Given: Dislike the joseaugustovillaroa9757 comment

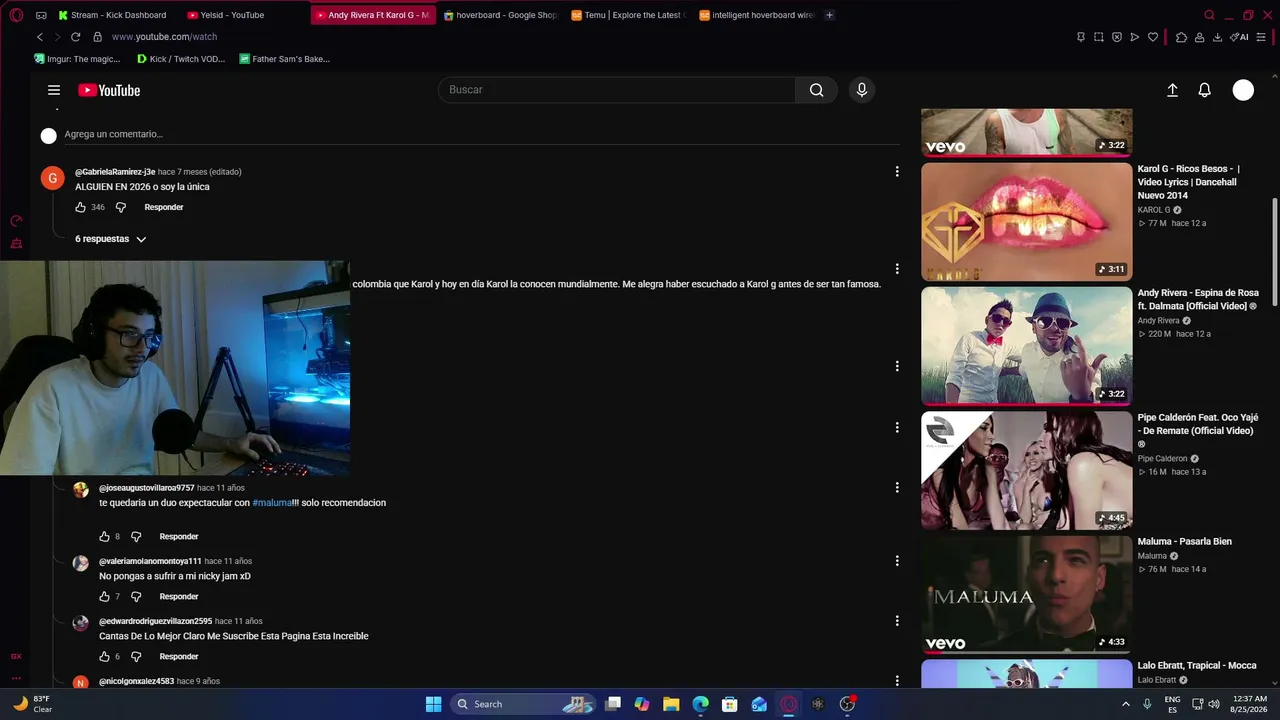Looking at the screenshot, I should coord(136,536).
